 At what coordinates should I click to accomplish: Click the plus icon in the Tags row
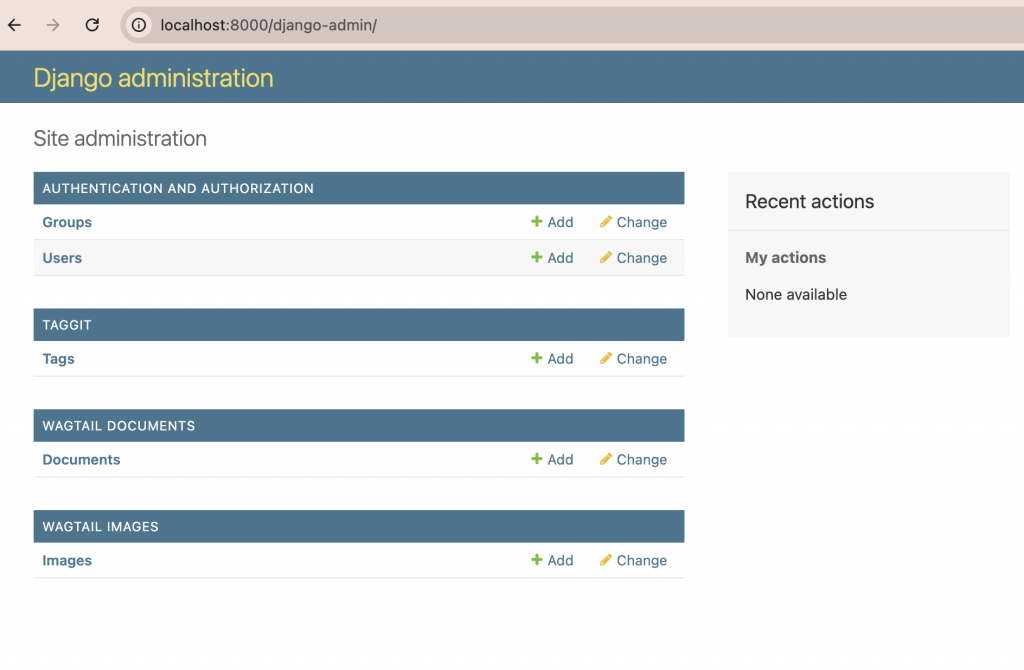(537, 358)
